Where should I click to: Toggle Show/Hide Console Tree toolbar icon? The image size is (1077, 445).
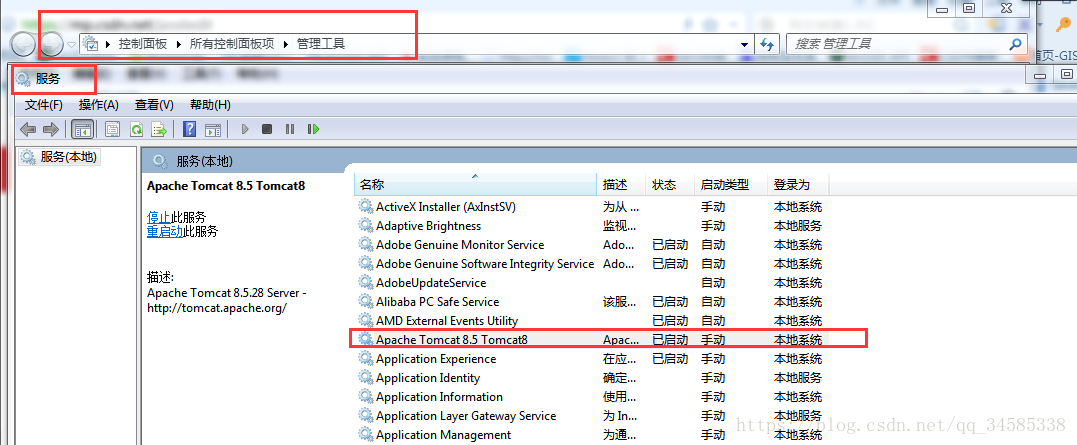[x=82, y=129]
